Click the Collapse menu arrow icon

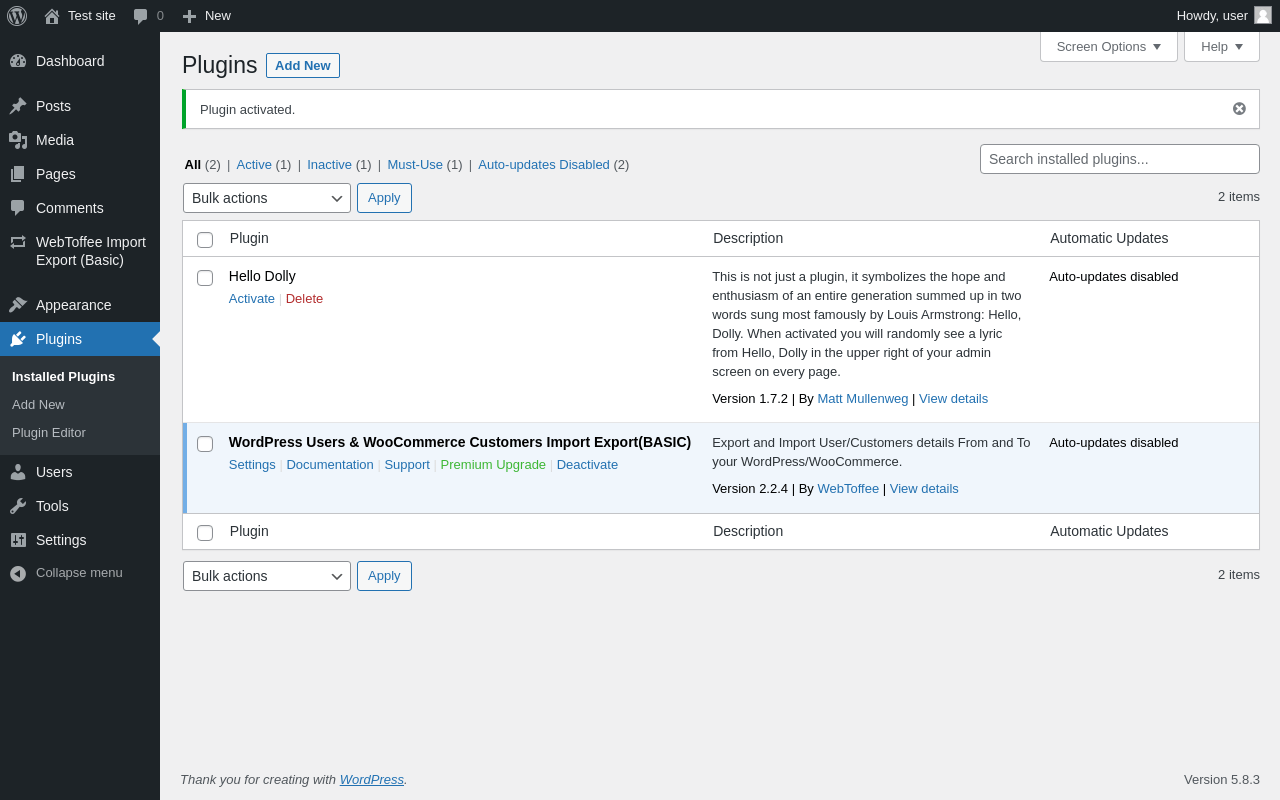point(18,573)
